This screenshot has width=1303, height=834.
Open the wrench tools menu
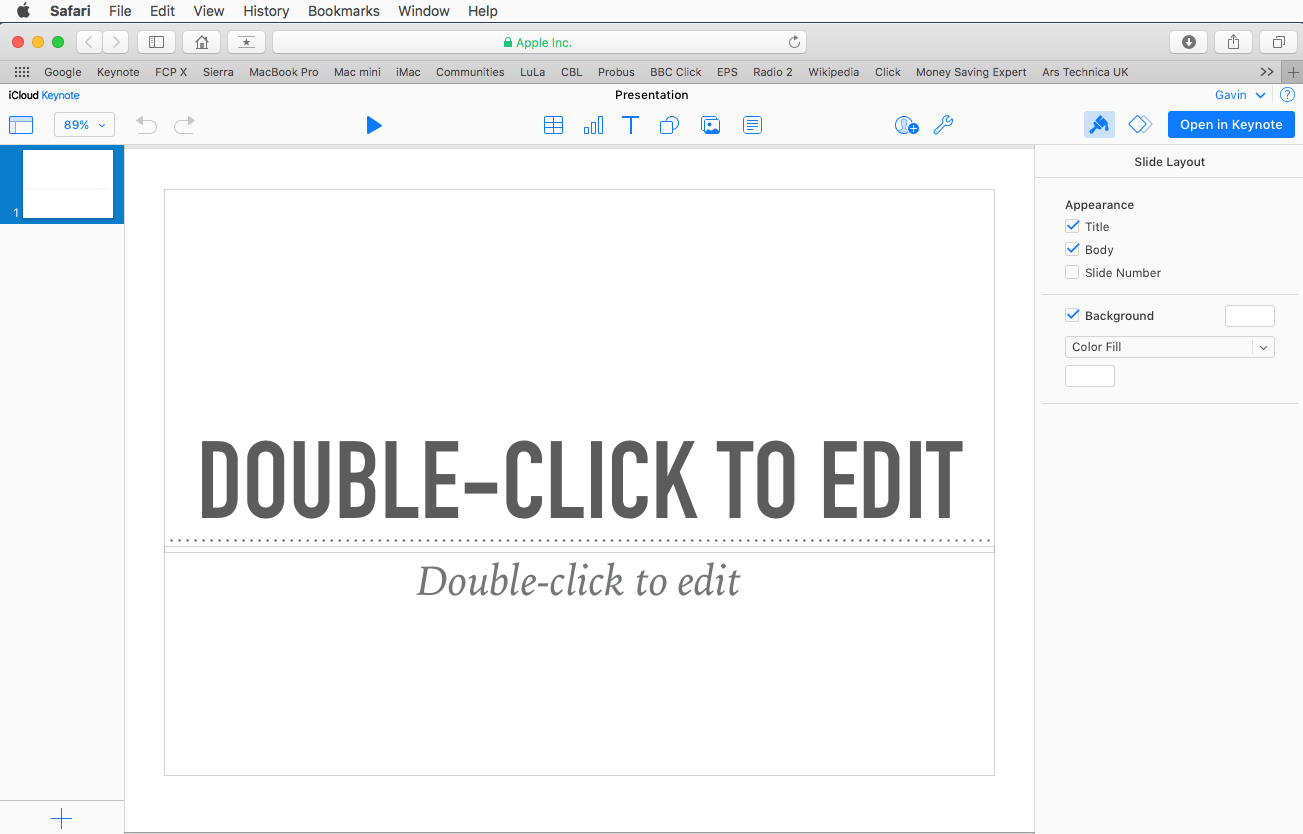943,125
